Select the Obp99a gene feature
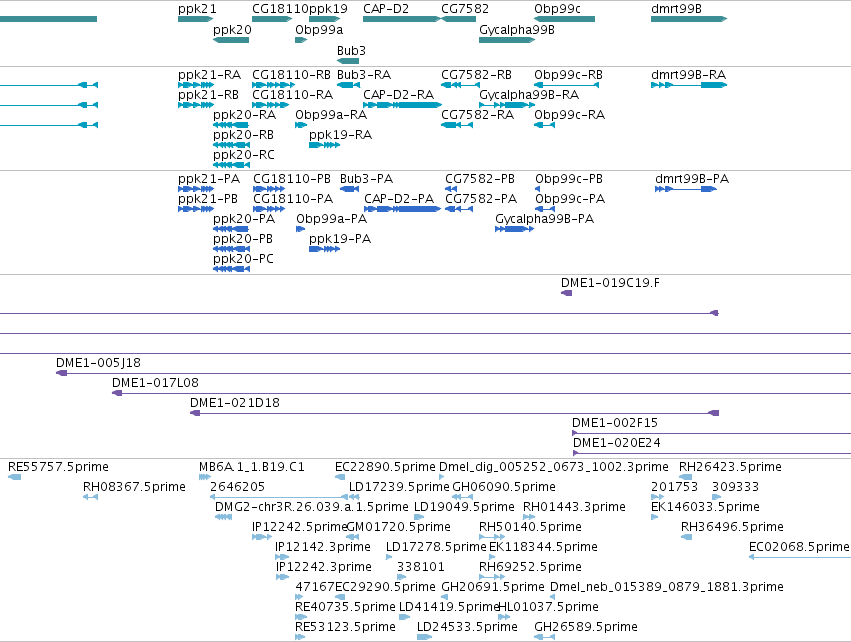 point(301,40)
